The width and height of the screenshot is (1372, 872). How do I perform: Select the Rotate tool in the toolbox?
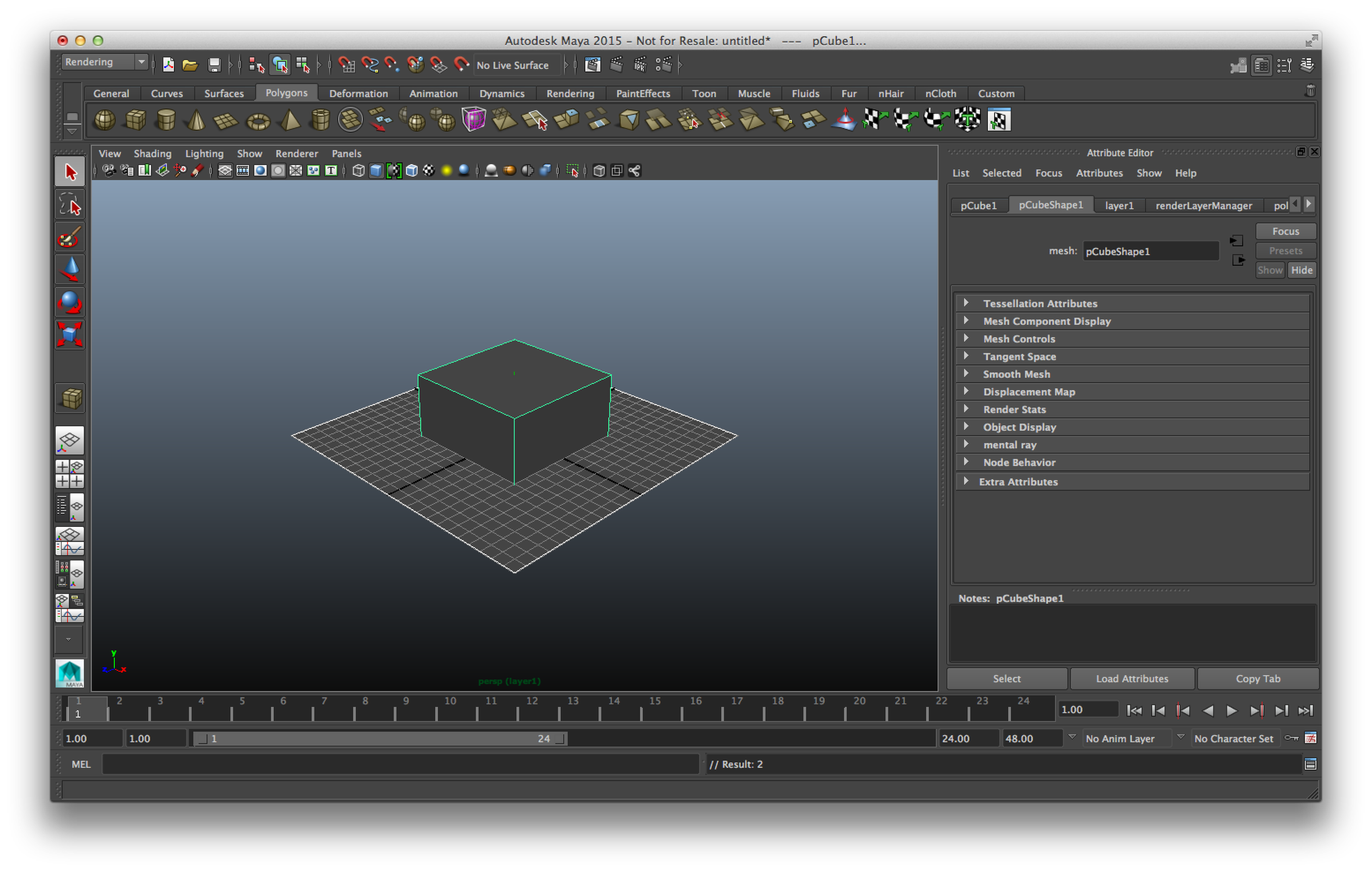[70, 303]
